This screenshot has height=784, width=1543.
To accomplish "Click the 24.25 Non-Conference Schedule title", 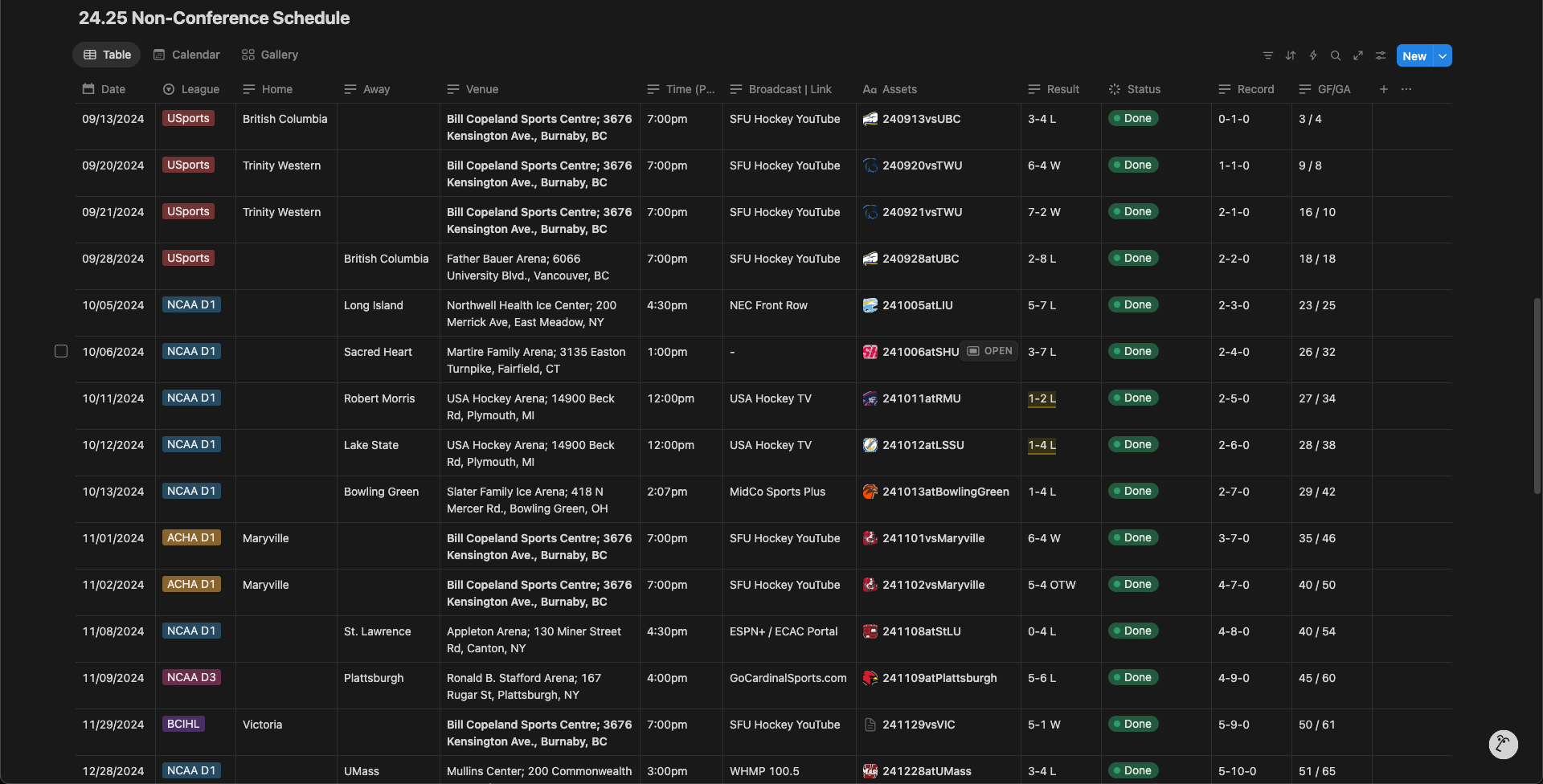I will tap(214, 18).
